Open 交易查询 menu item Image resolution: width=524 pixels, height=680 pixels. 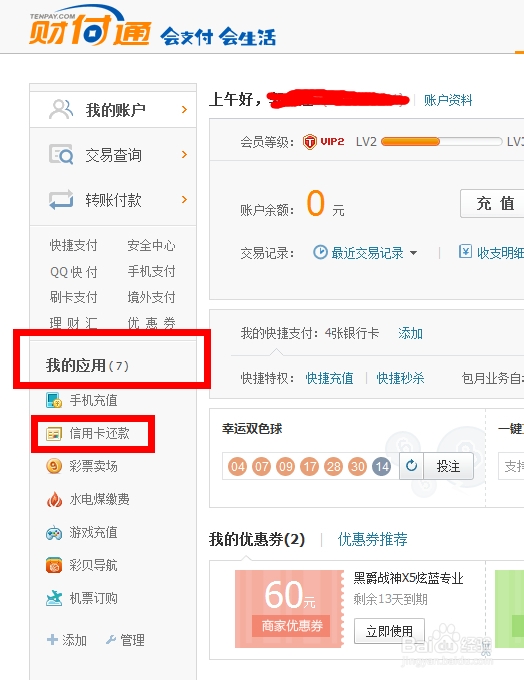pos(113,155)
